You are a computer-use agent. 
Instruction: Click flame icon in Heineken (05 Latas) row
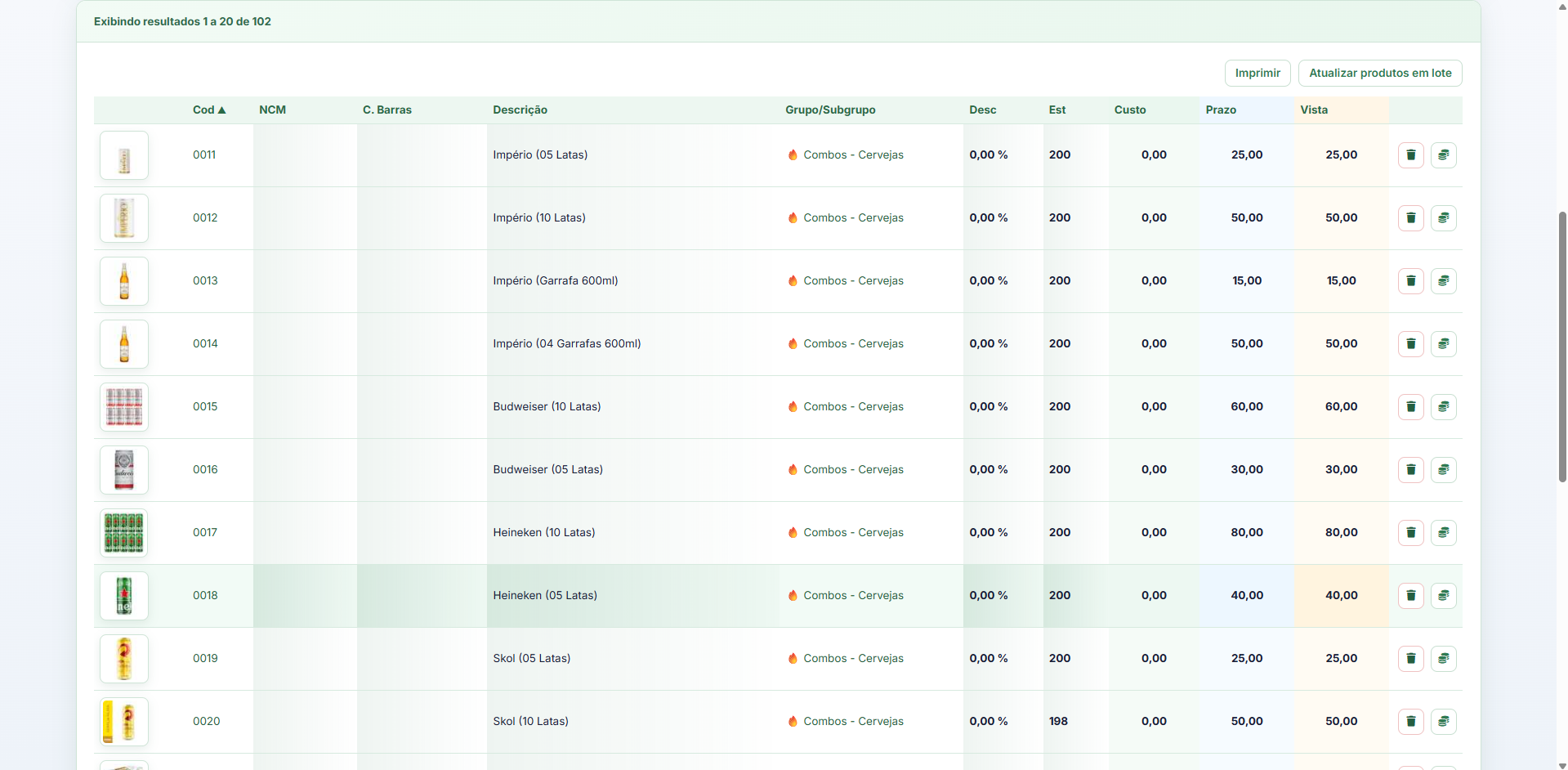(793, 595)
